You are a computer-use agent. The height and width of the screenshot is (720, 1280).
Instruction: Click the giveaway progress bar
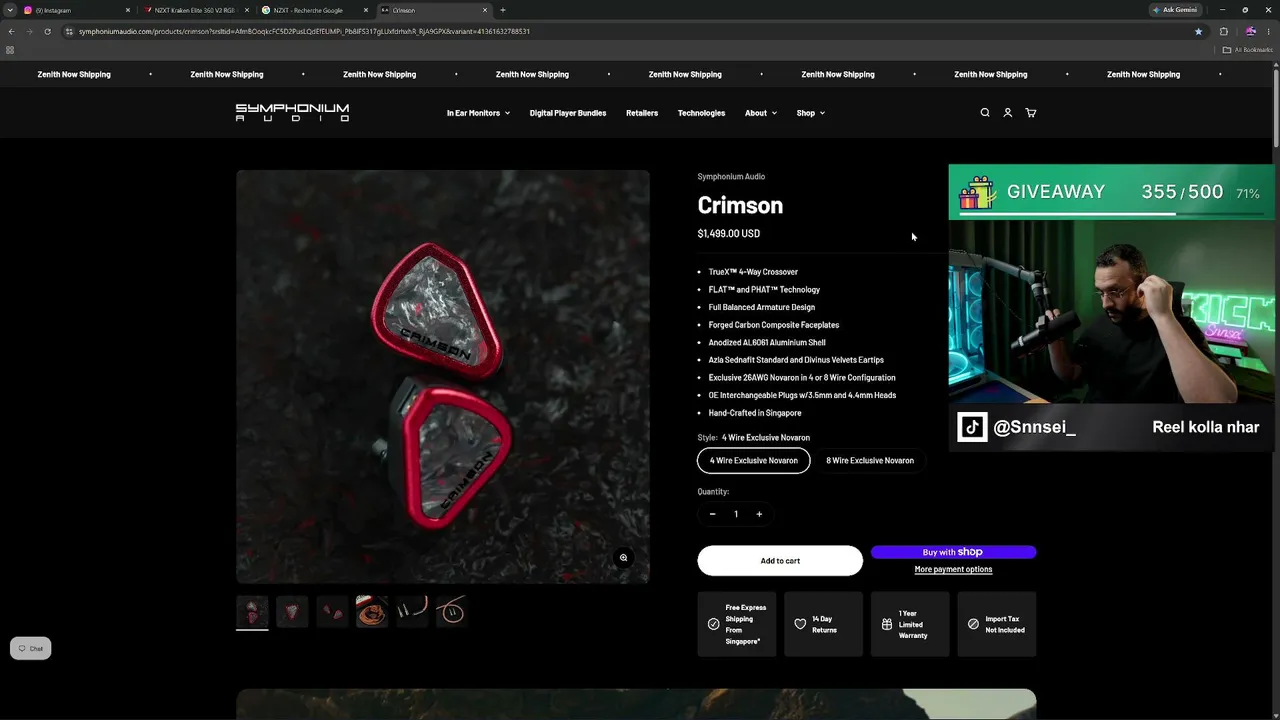1111,213
